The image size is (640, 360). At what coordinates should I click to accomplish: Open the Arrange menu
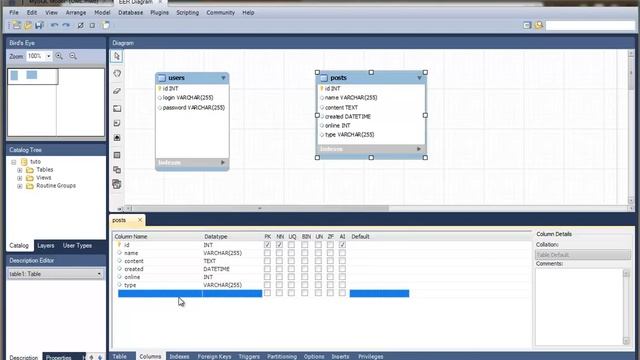coord(76,13)
